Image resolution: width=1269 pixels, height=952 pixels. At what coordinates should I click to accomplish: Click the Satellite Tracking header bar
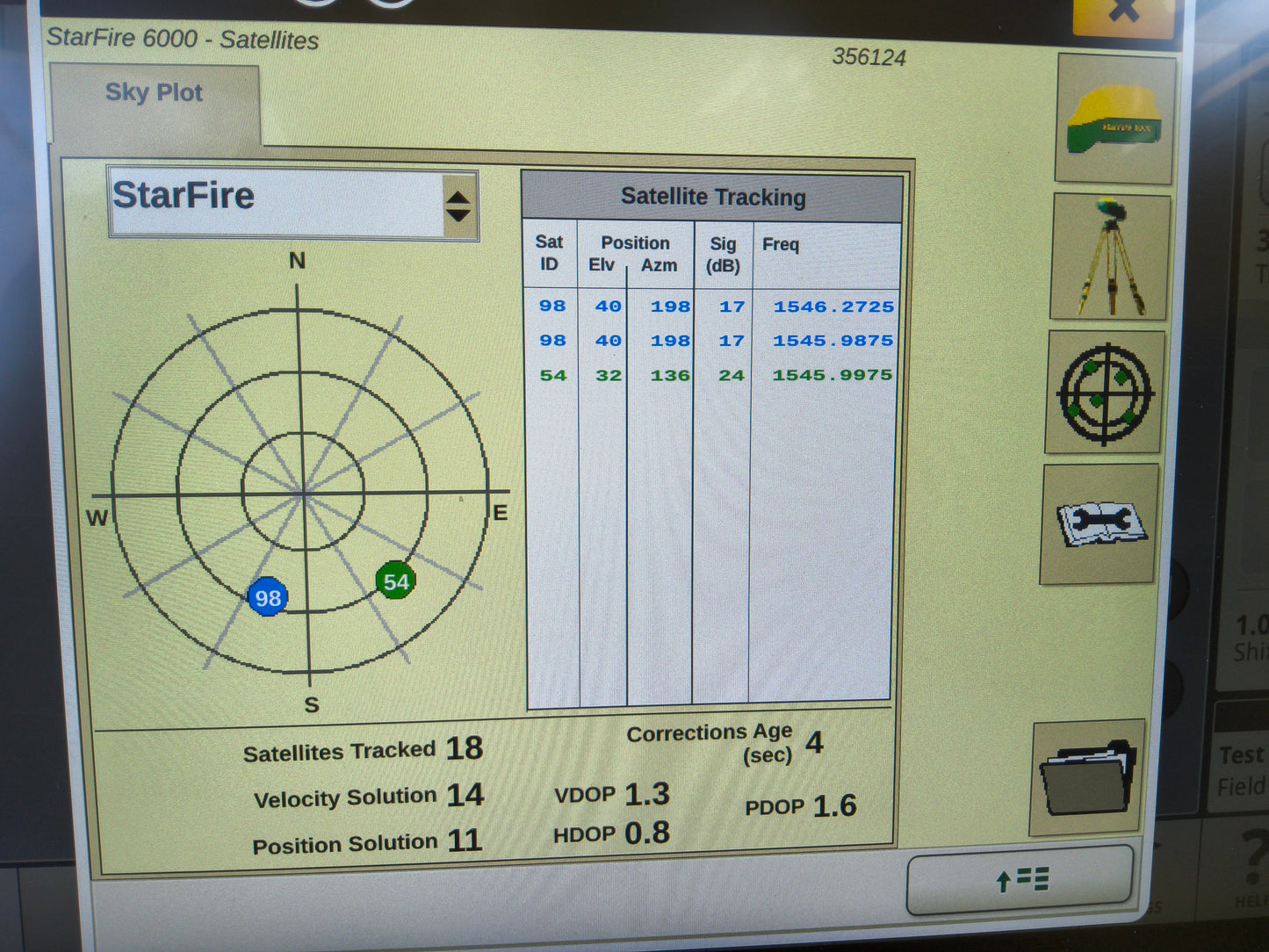(713, 196)
